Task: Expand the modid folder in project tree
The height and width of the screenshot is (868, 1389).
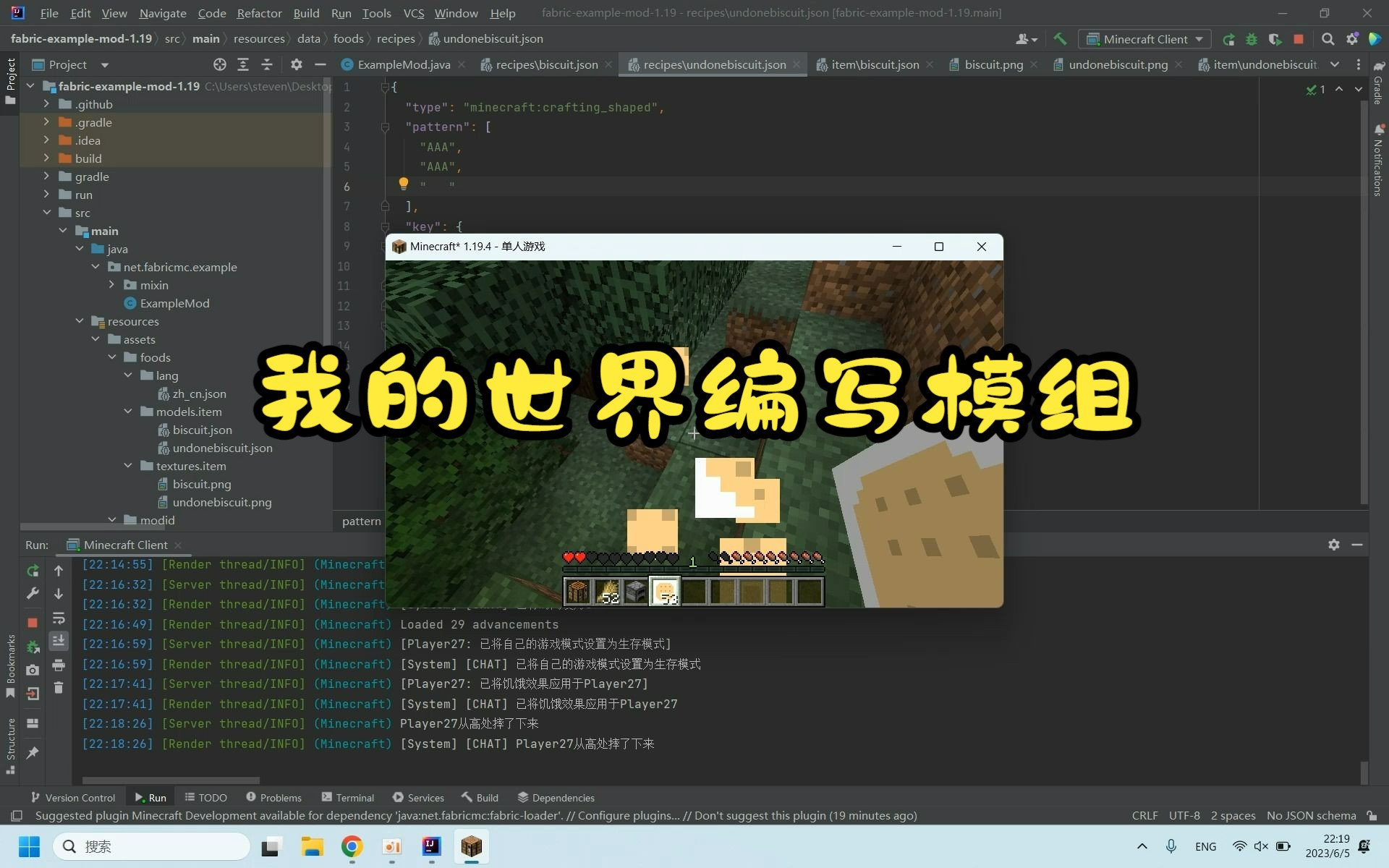Action: [113, 519]
